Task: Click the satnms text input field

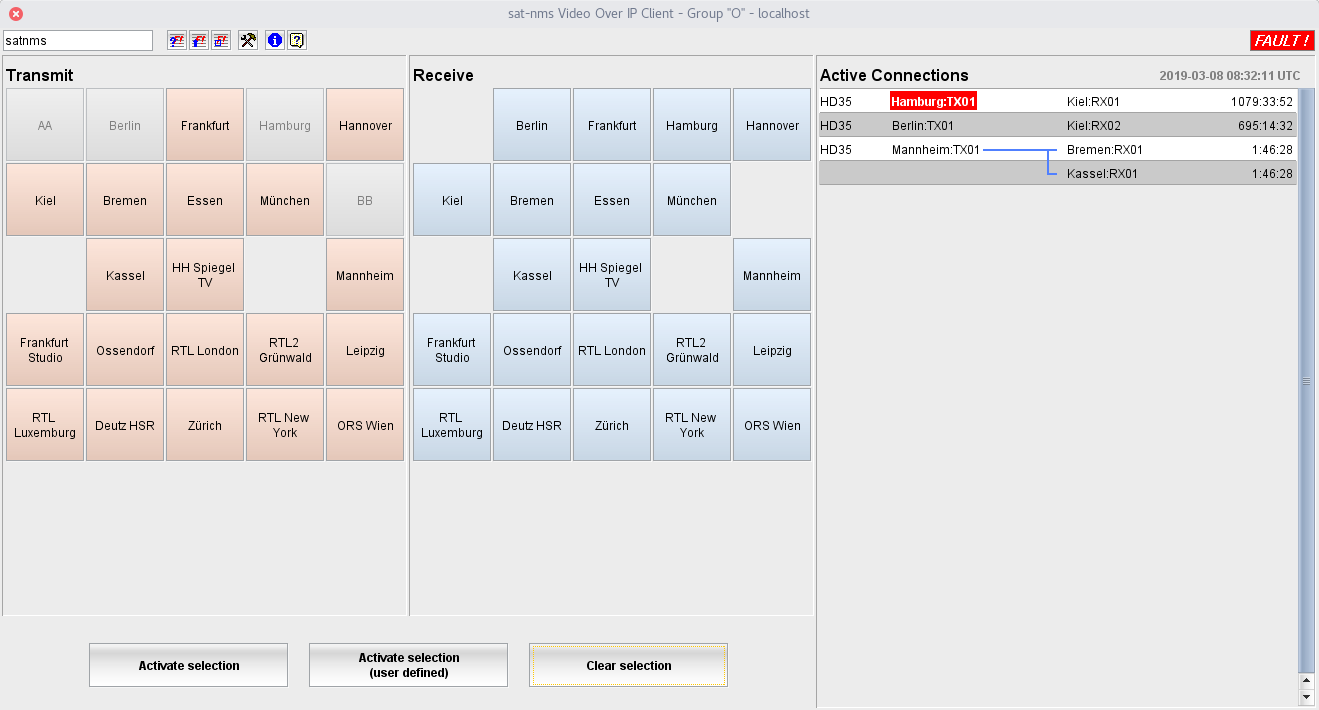Action: [x=78, y=41]
